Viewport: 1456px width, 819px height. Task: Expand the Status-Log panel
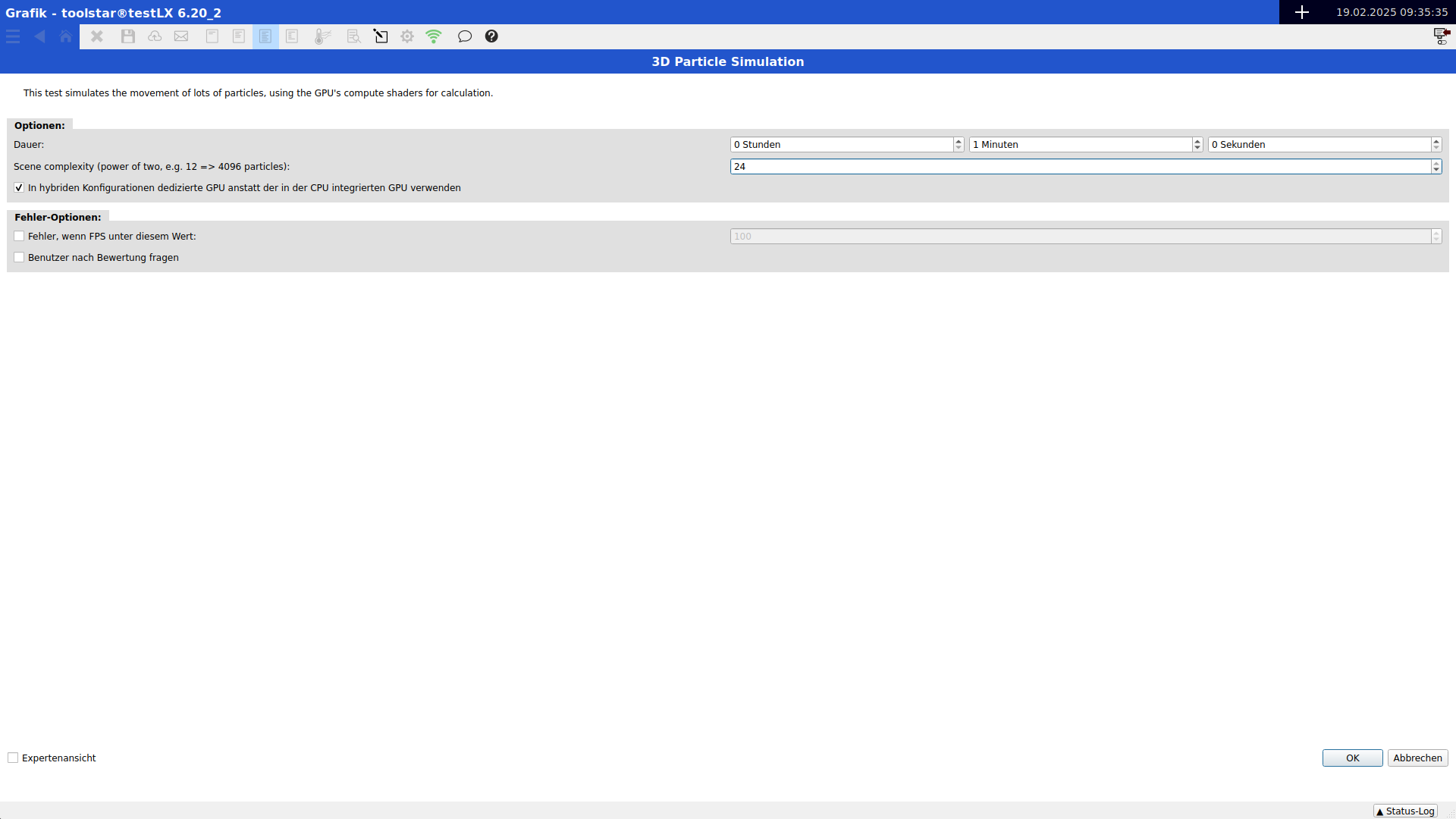tap(1405, 811)
